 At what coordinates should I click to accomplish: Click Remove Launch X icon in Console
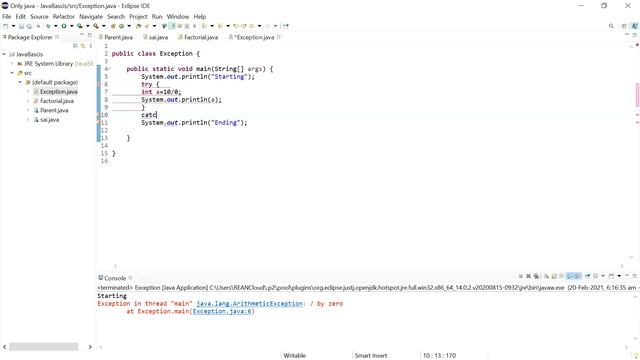(529, 276)
